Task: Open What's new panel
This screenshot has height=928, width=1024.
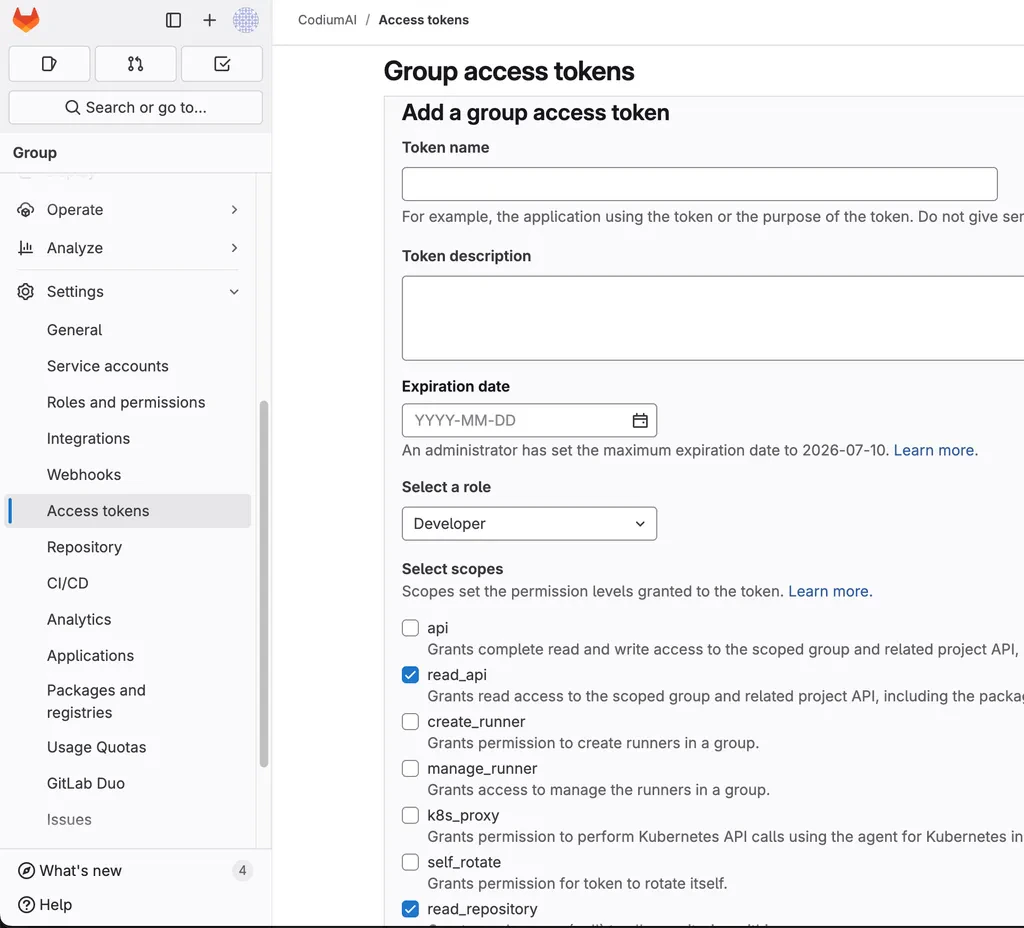Action: click(x=79, y=870)
